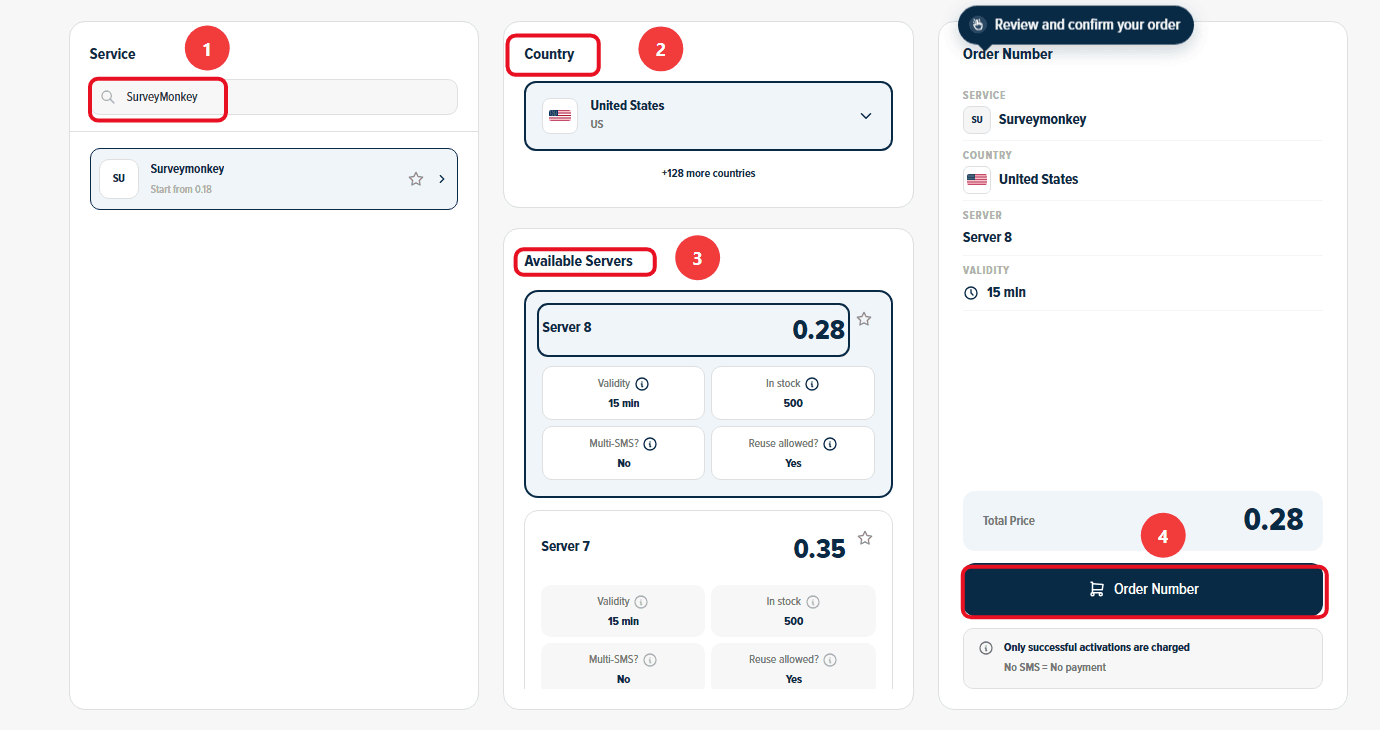Click cart icon on Order Number button

[1097, 589]
